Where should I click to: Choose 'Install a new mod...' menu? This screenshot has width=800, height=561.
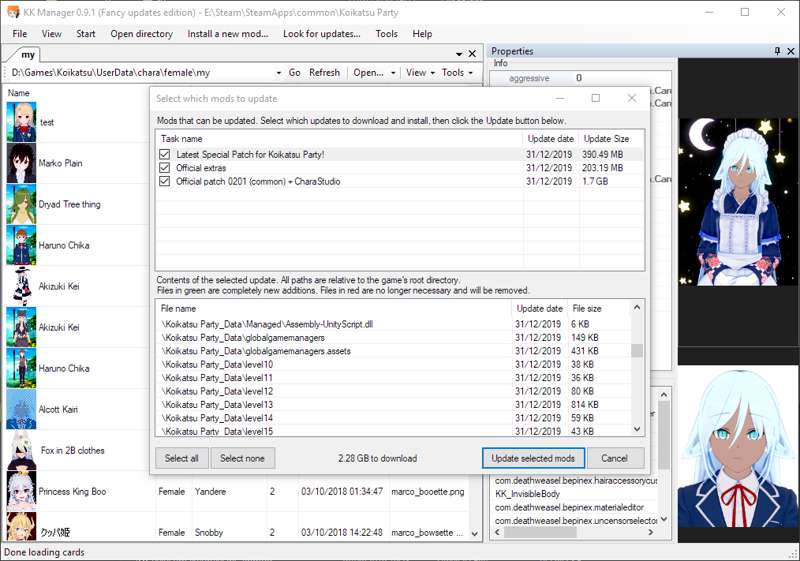[228, 34]
